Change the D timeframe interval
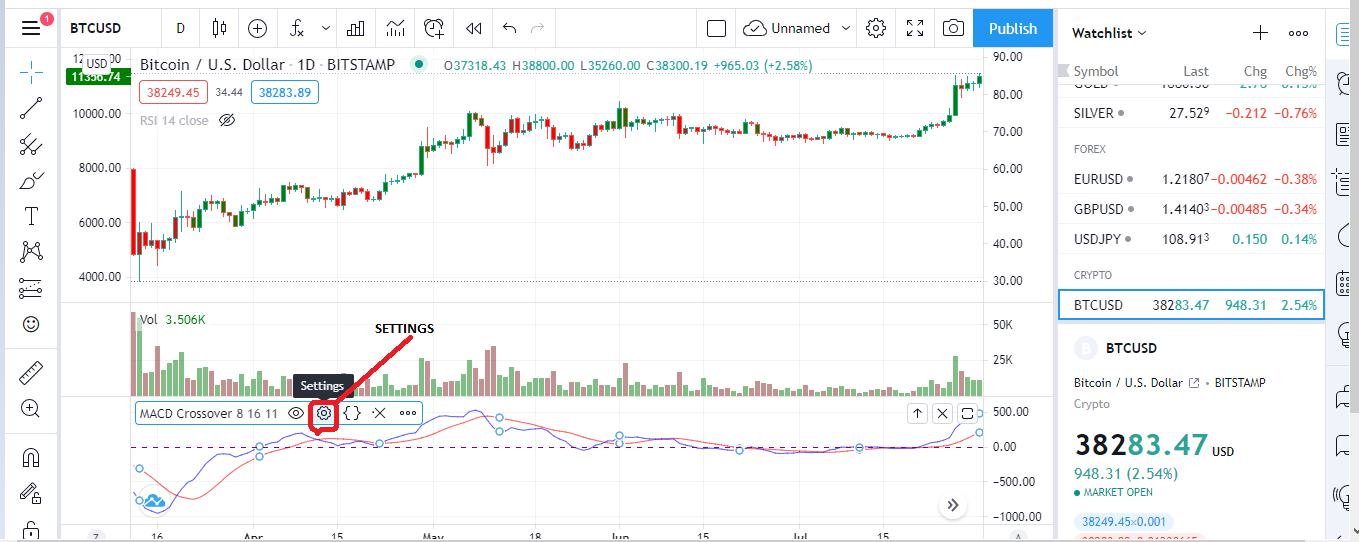1359x542 pixels. tap(180, 28)
